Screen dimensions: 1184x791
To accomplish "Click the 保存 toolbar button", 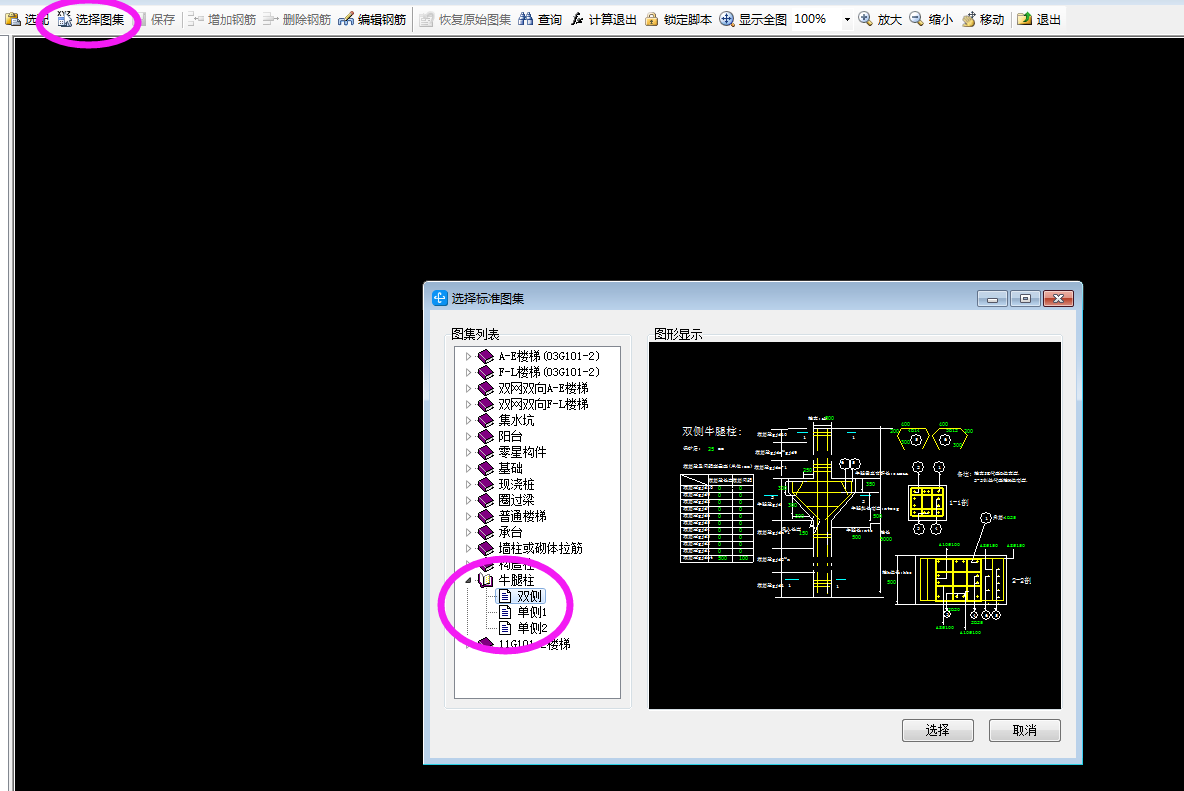I will (x=157, y=20).
